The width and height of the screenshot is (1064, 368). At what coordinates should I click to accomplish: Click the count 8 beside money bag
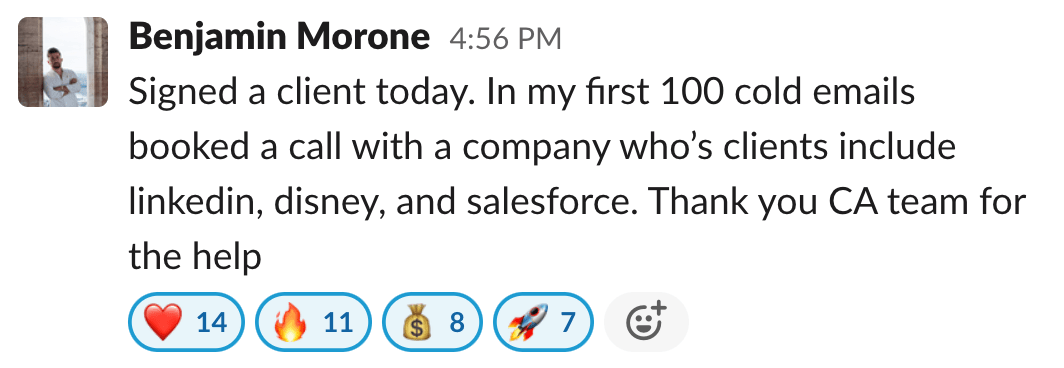point(457,323)
